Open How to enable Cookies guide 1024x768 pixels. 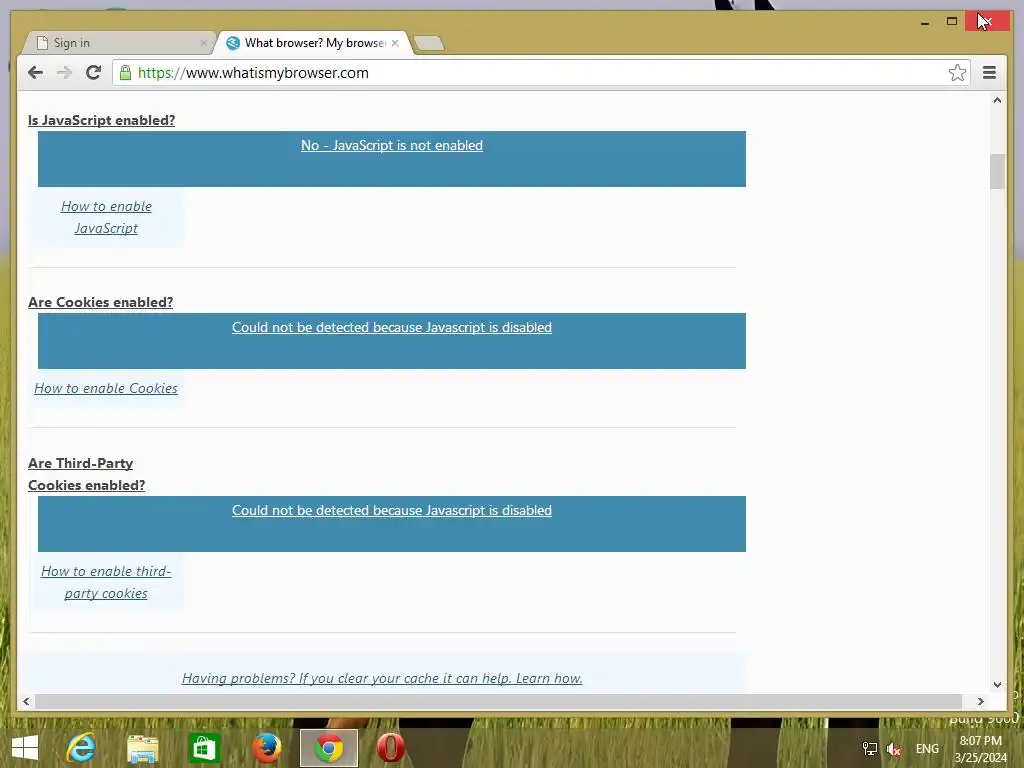pyautogui.click(x=106, y=388)
